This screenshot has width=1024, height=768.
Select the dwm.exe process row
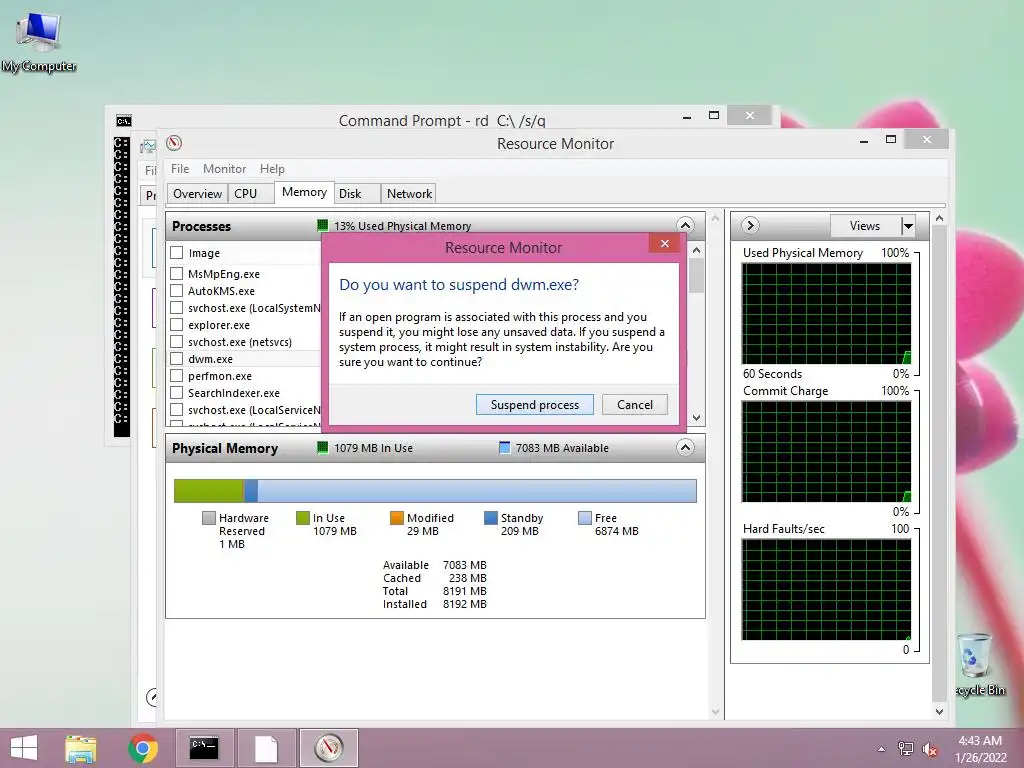pyautogui.click(x=245, y=359)
